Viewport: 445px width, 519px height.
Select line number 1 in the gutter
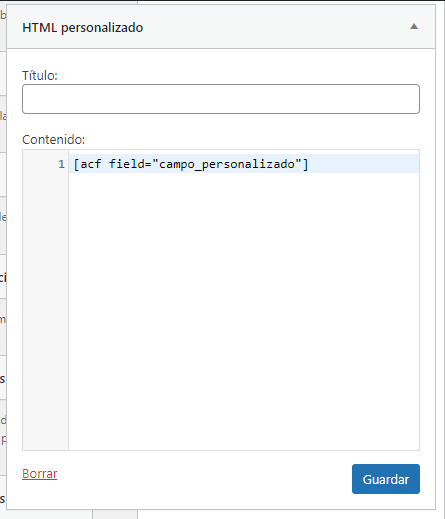pos(61,164)
